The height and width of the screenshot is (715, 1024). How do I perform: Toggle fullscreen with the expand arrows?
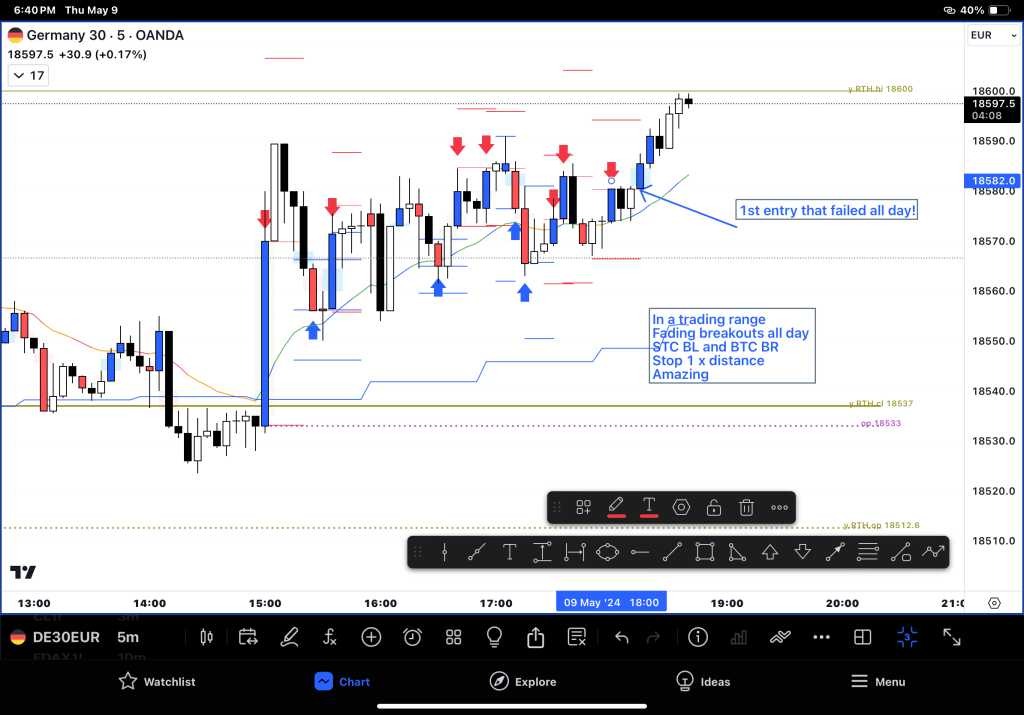pyautogui.click(x=952, y=637)
